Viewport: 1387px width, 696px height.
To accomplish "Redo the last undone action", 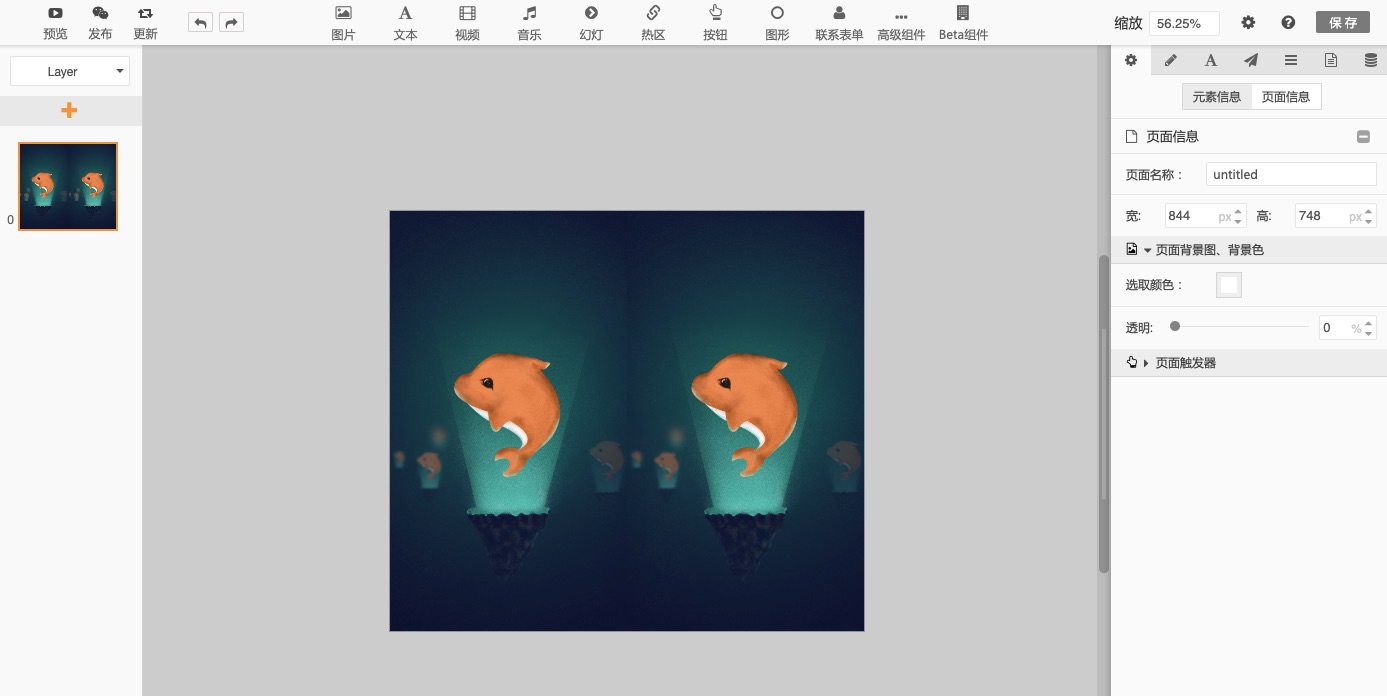I will pos(231,22).
